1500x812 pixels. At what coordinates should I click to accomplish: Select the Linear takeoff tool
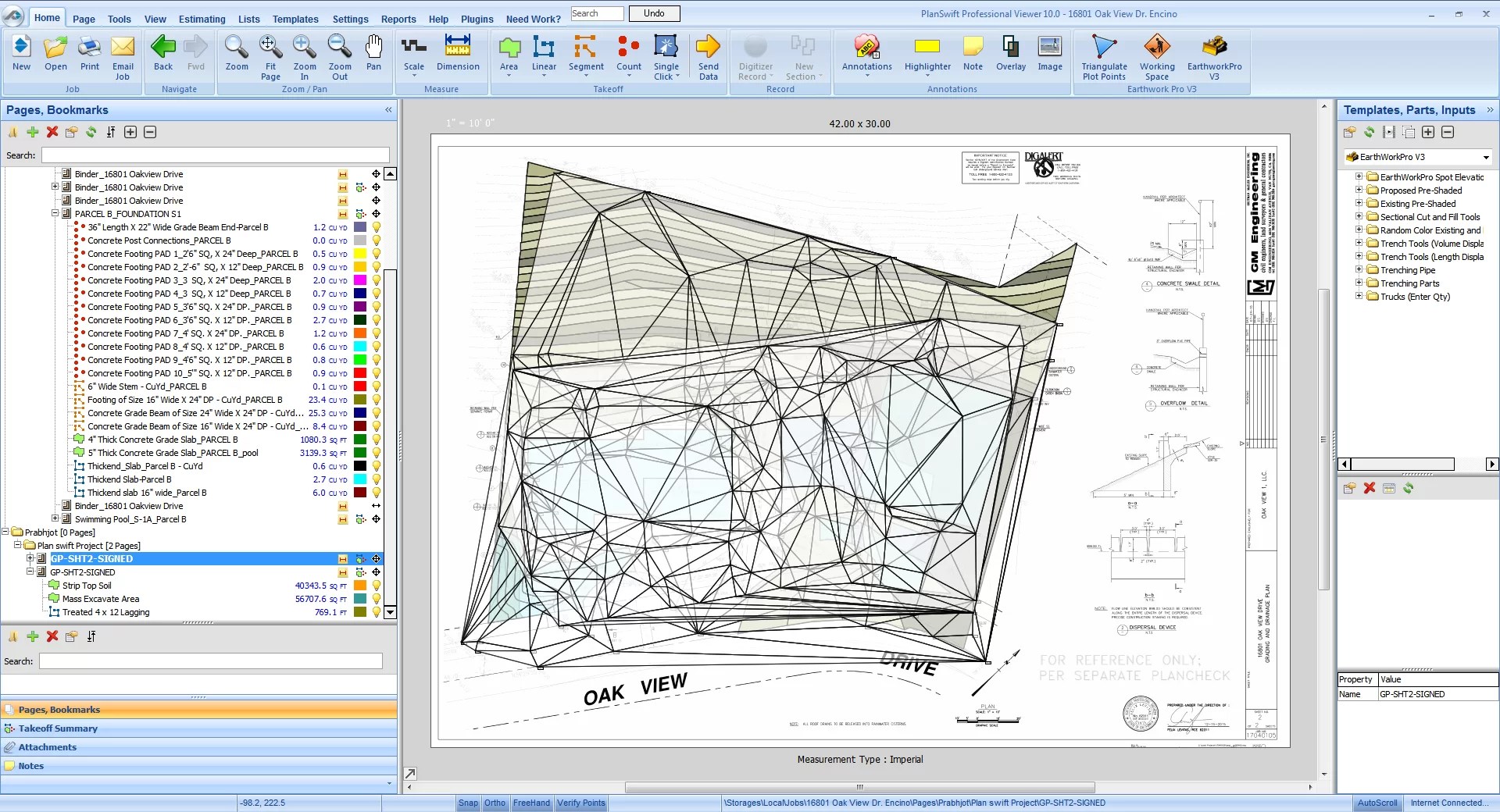[x=544, y=55]
